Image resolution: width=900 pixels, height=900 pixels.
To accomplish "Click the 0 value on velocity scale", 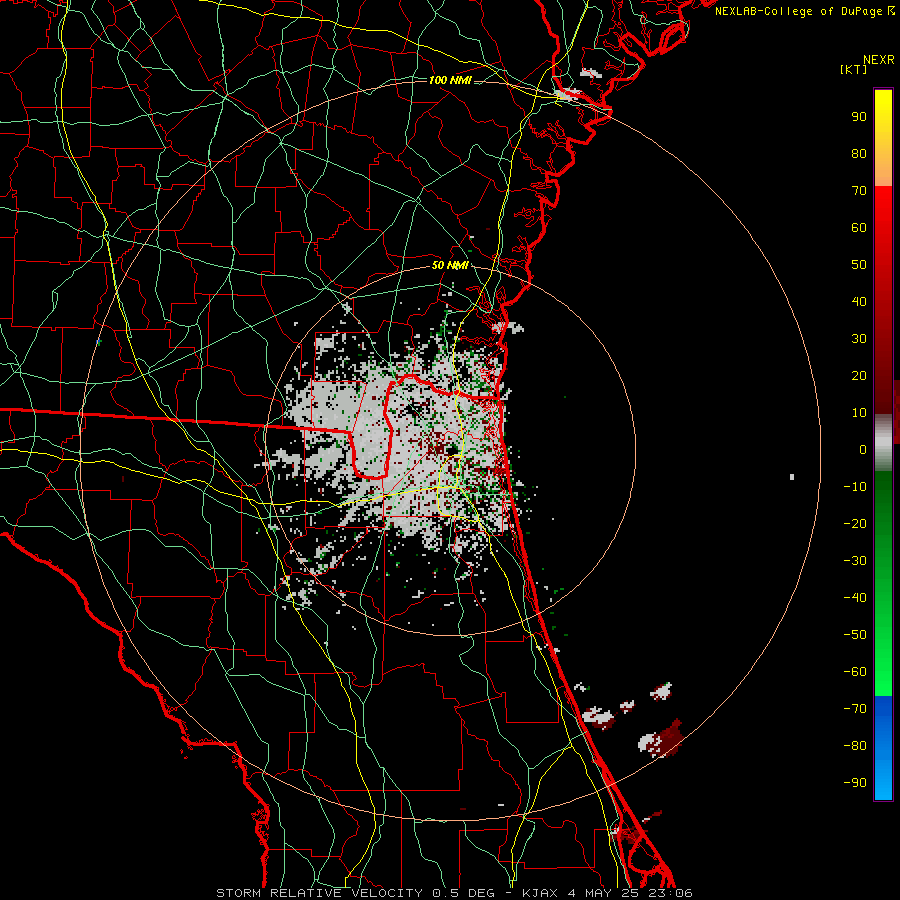I will [863, 450].
